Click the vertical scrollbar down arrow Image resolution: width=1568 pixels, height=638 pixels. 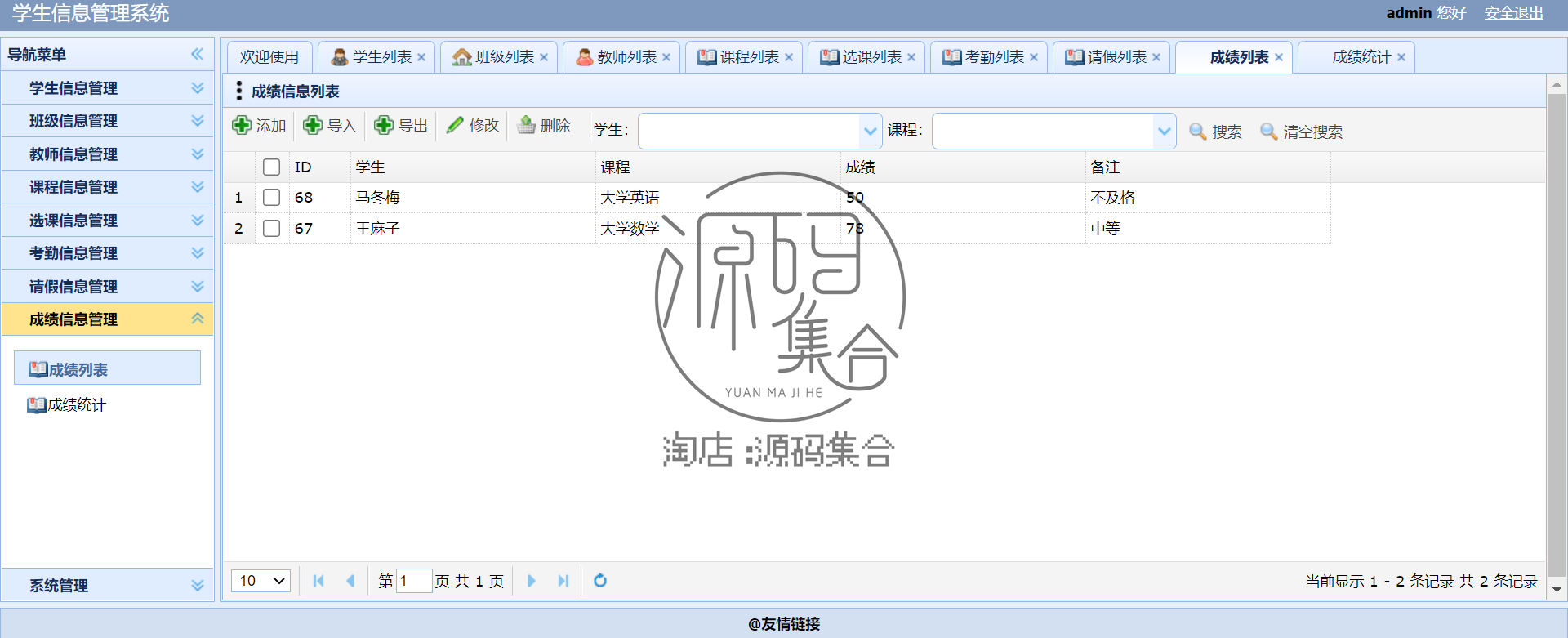point(1557,590)
